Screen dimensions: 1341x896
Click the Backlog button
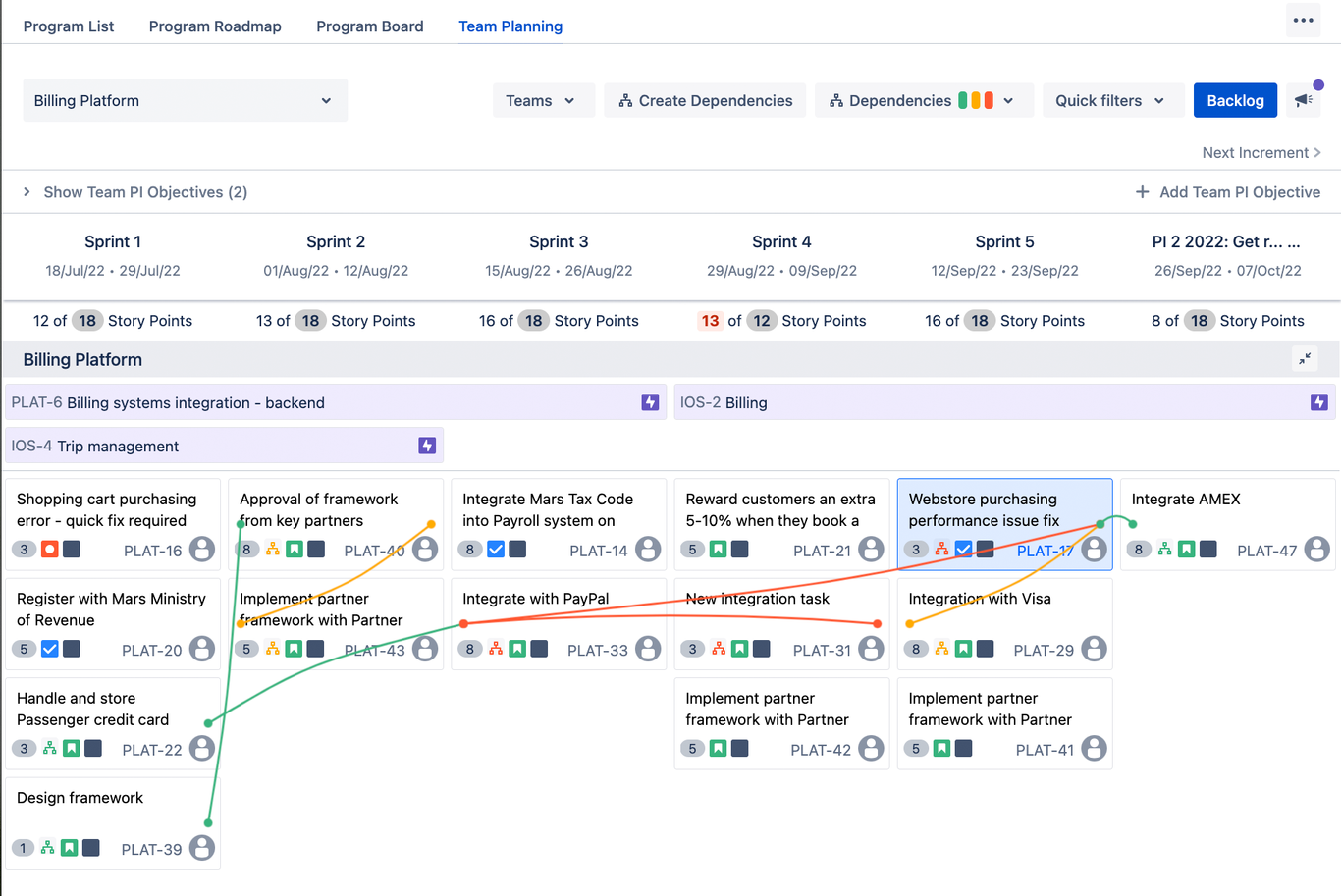tap(1235, 99)
